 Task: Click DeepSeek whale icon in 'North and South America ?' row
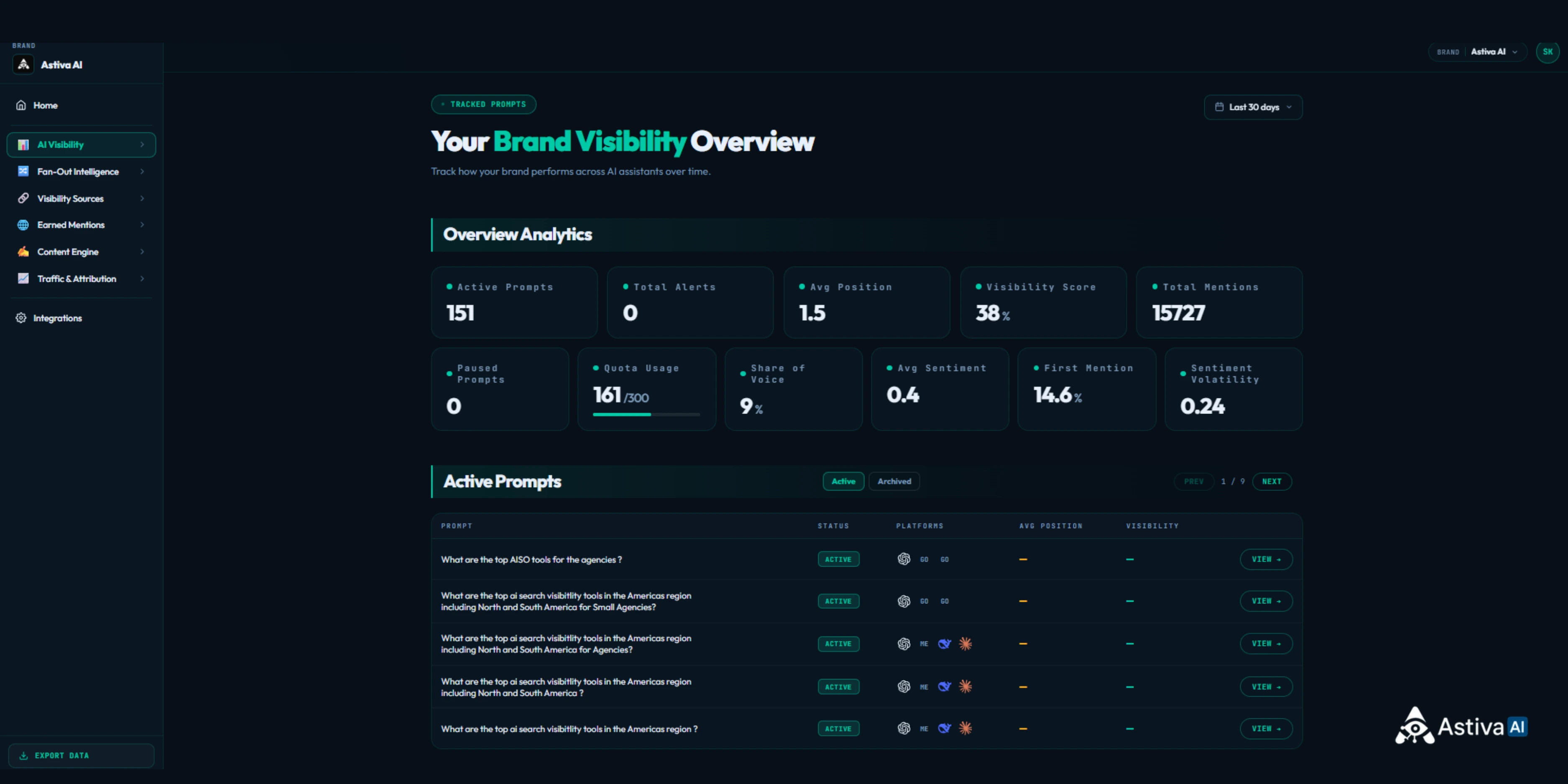click(x=945, y=687)
